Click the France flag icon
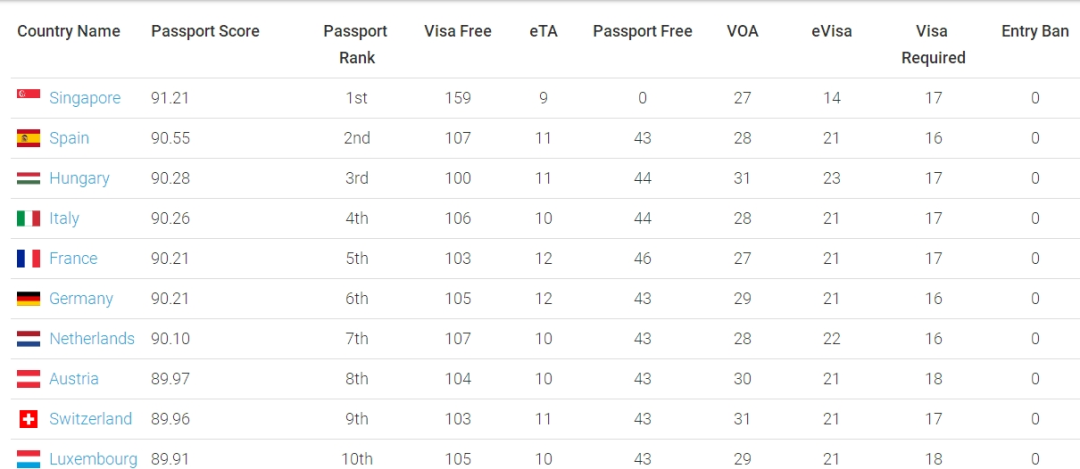The image size is (1080, 469). pyautogui.click(x=28, y=258)
